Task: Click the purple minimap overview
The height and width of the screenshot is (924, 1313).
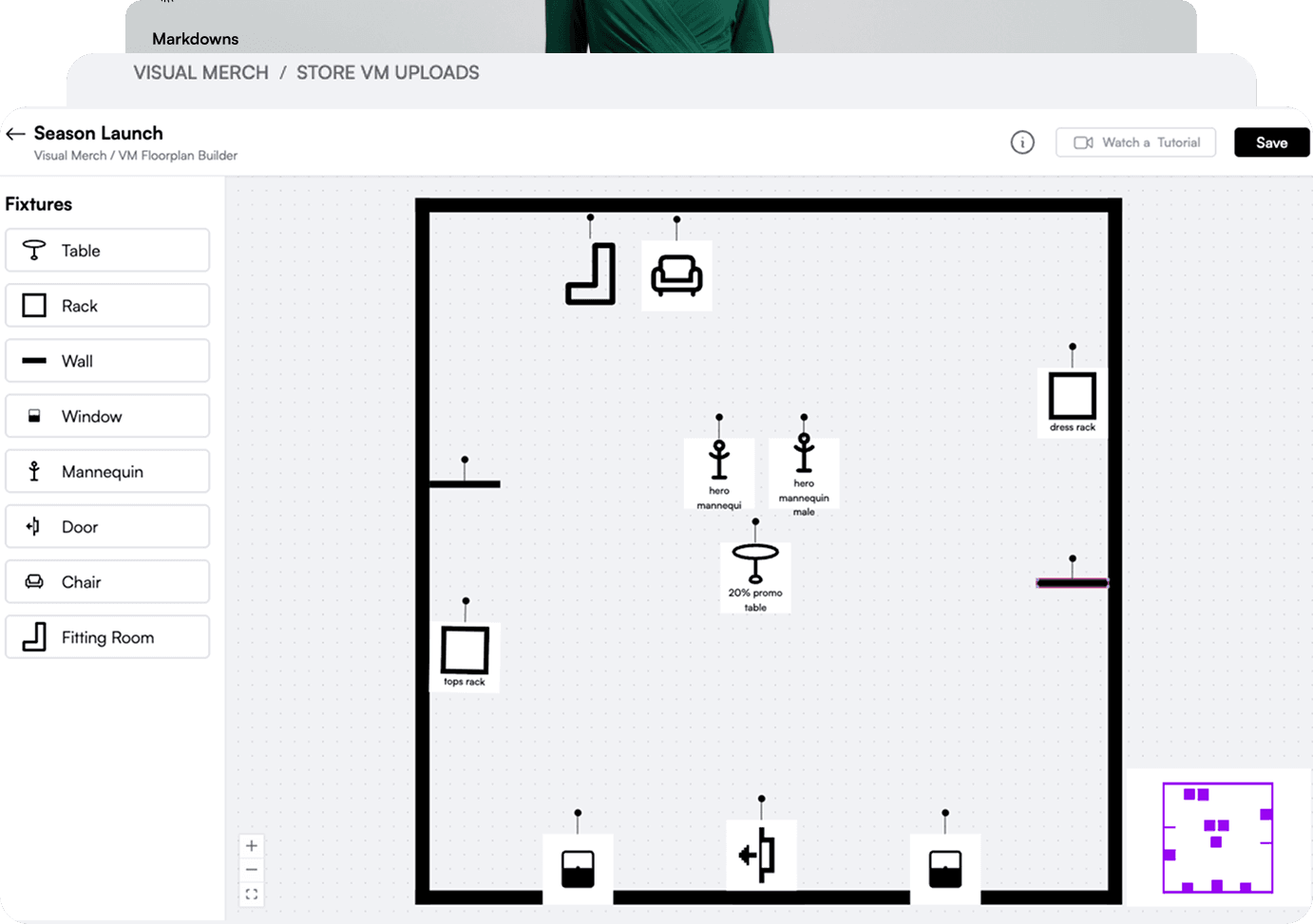Action: pyautogui.click(x=1218, y=838)
